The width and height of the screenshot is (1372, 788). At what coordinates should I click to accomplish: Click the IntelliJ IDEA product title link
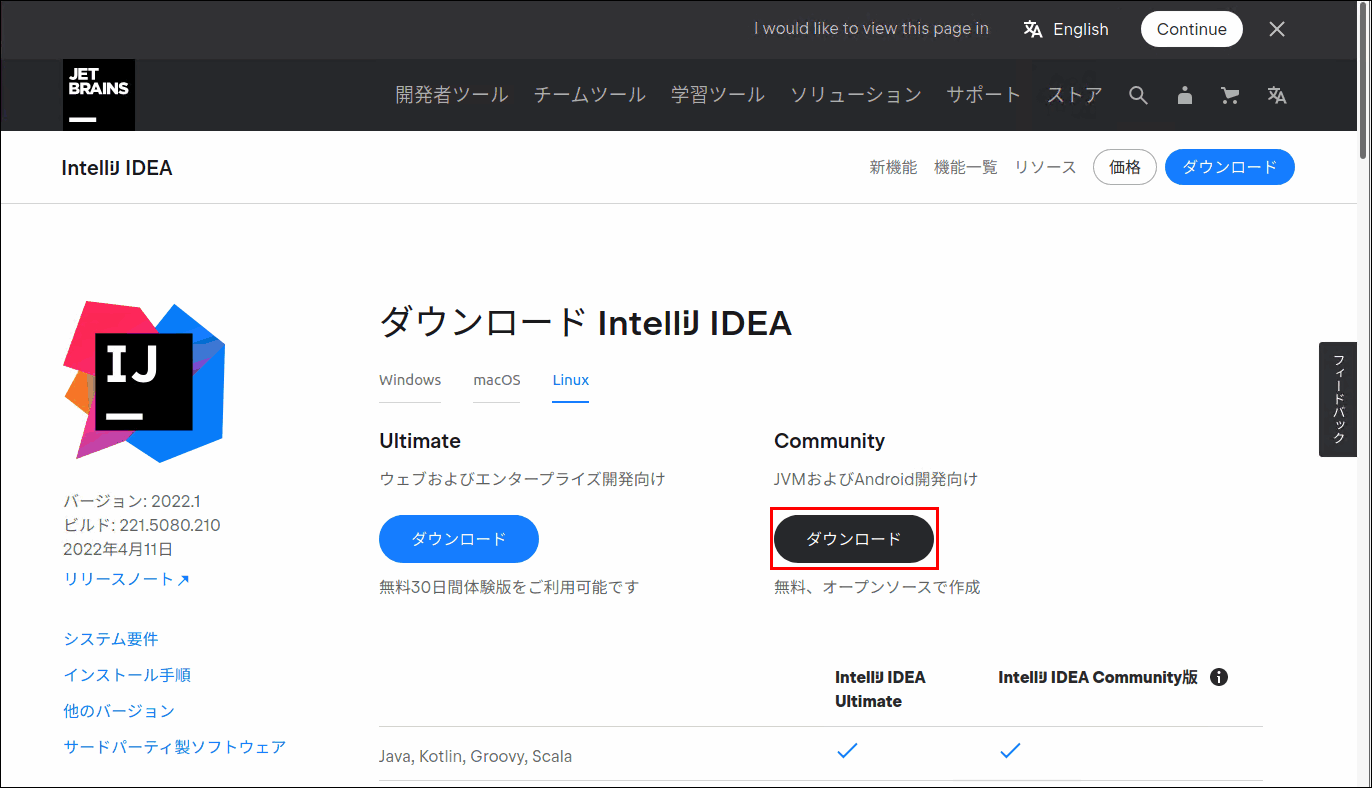coord(117,167)
